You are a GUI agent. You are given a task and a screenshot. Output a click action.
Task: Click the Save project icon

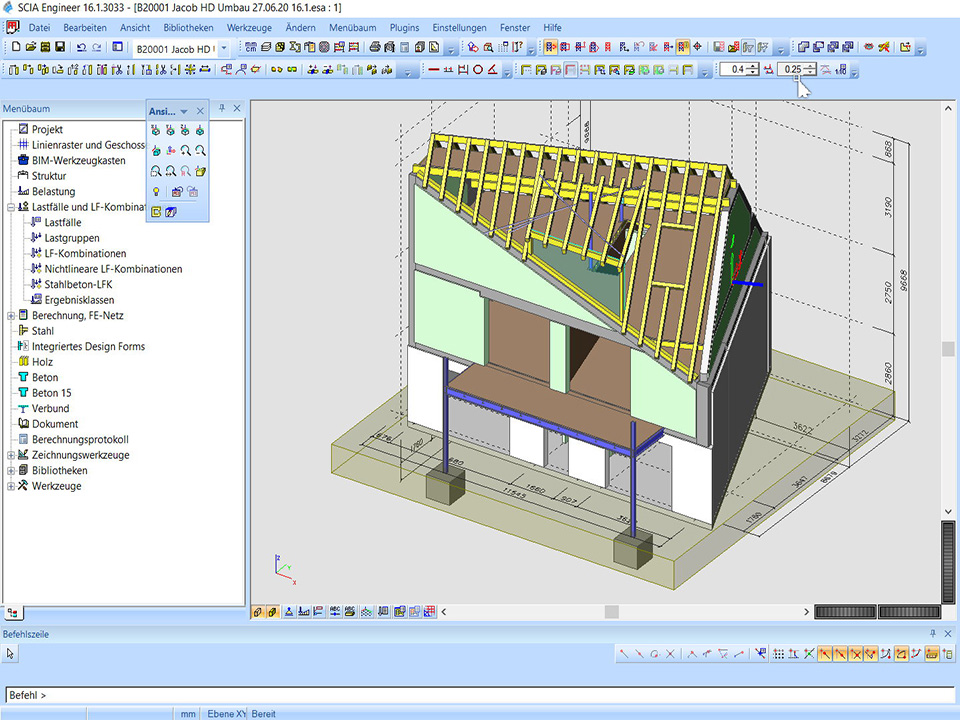[60, 48]
